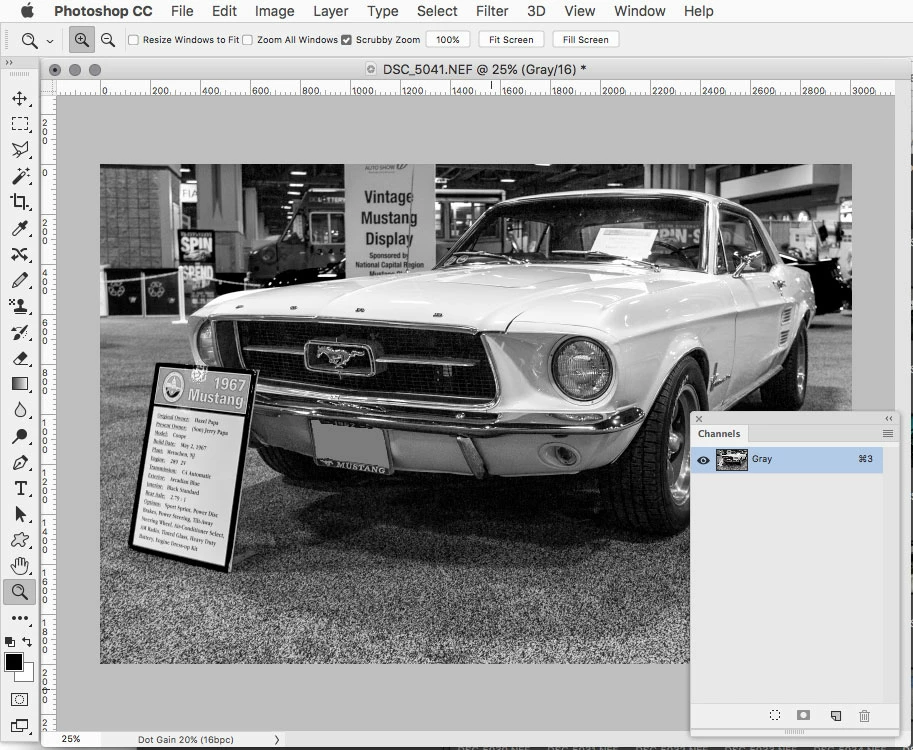This screenshot has height=750, width=913.
Task: Choose Zoom In mode in options bar
Action: (x=82, y=40)
